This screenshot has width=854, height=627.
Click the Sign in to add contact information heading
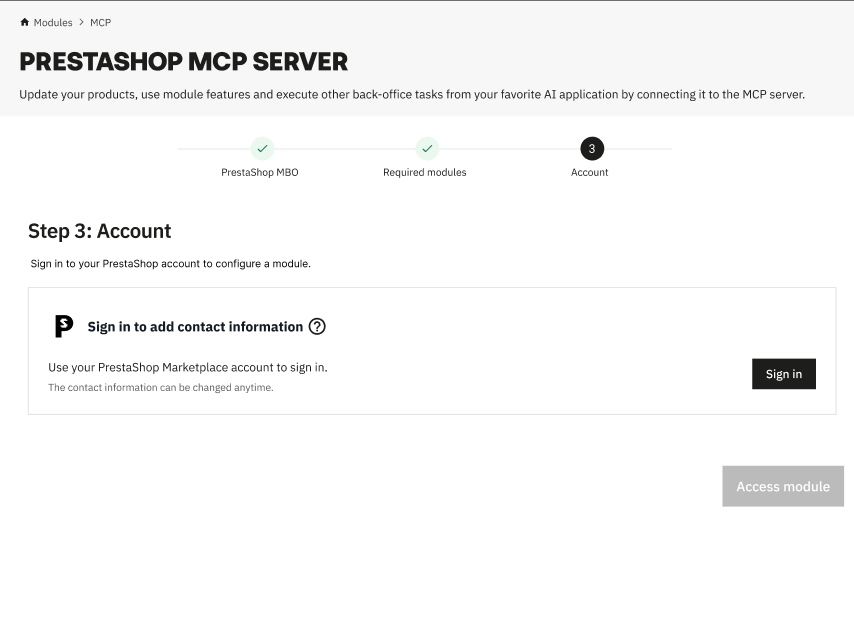point(195,327)
